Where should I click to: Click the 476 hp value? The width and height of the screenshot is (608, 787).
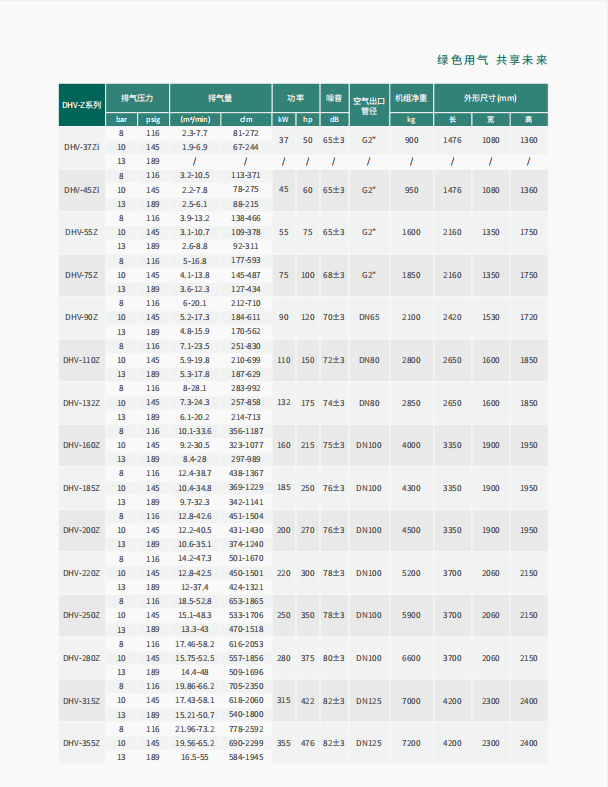pos(308,743)
